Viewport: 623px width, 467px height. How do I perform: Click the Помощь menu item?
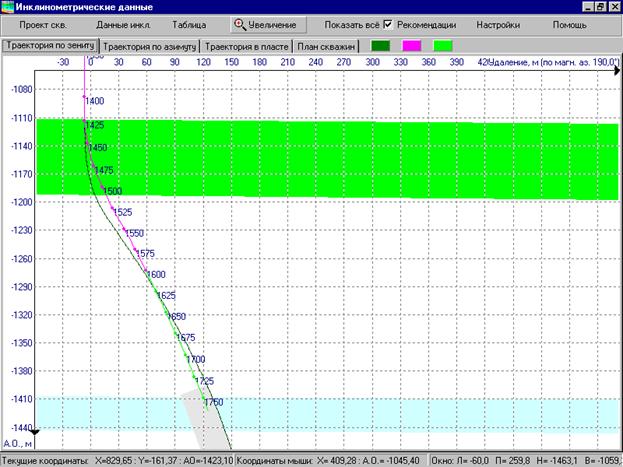click(x=569, y=25)
